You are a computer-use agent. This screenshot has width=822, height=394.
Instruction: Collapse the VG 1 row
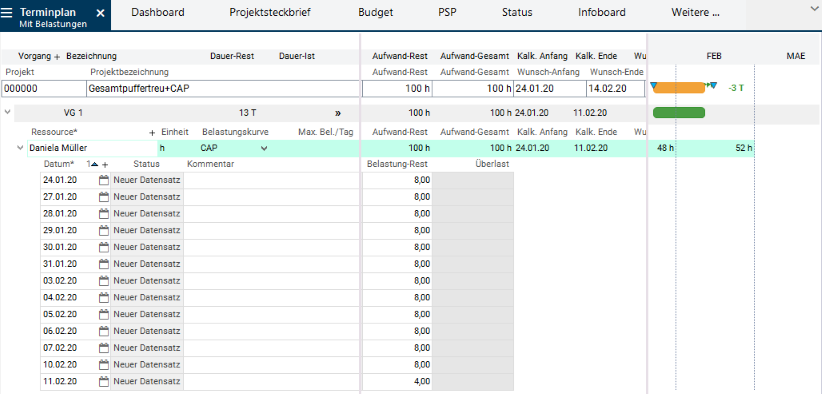pyautogui.click(x=7, y=112)
